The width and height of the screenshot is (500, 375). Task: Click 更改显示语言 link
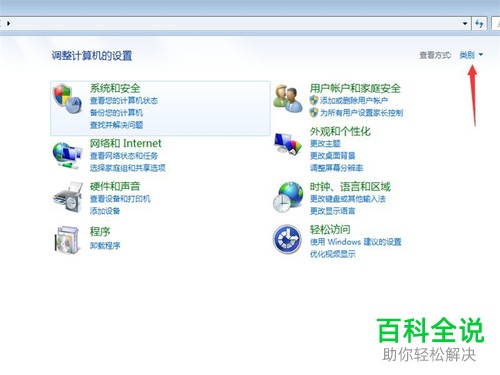pos(333,211)
